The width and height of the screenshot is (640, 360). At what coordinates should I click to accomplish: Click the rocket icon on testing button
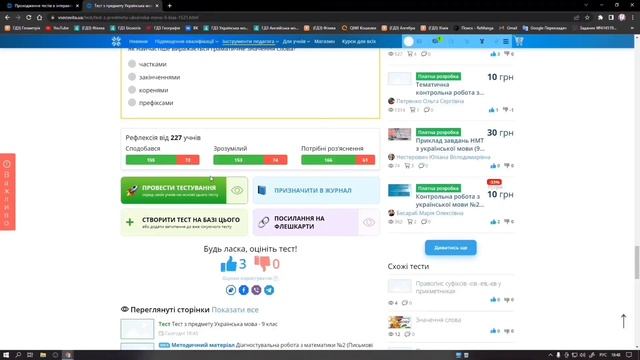tap(132, 190)
